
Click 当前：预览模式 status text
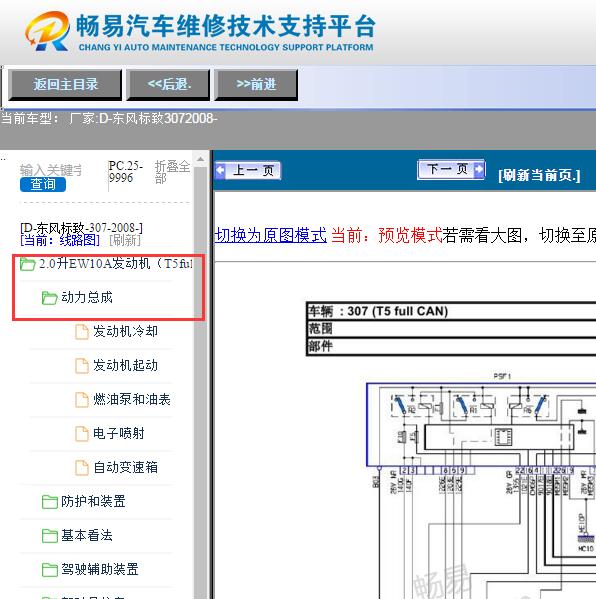[x=386, y=235]
